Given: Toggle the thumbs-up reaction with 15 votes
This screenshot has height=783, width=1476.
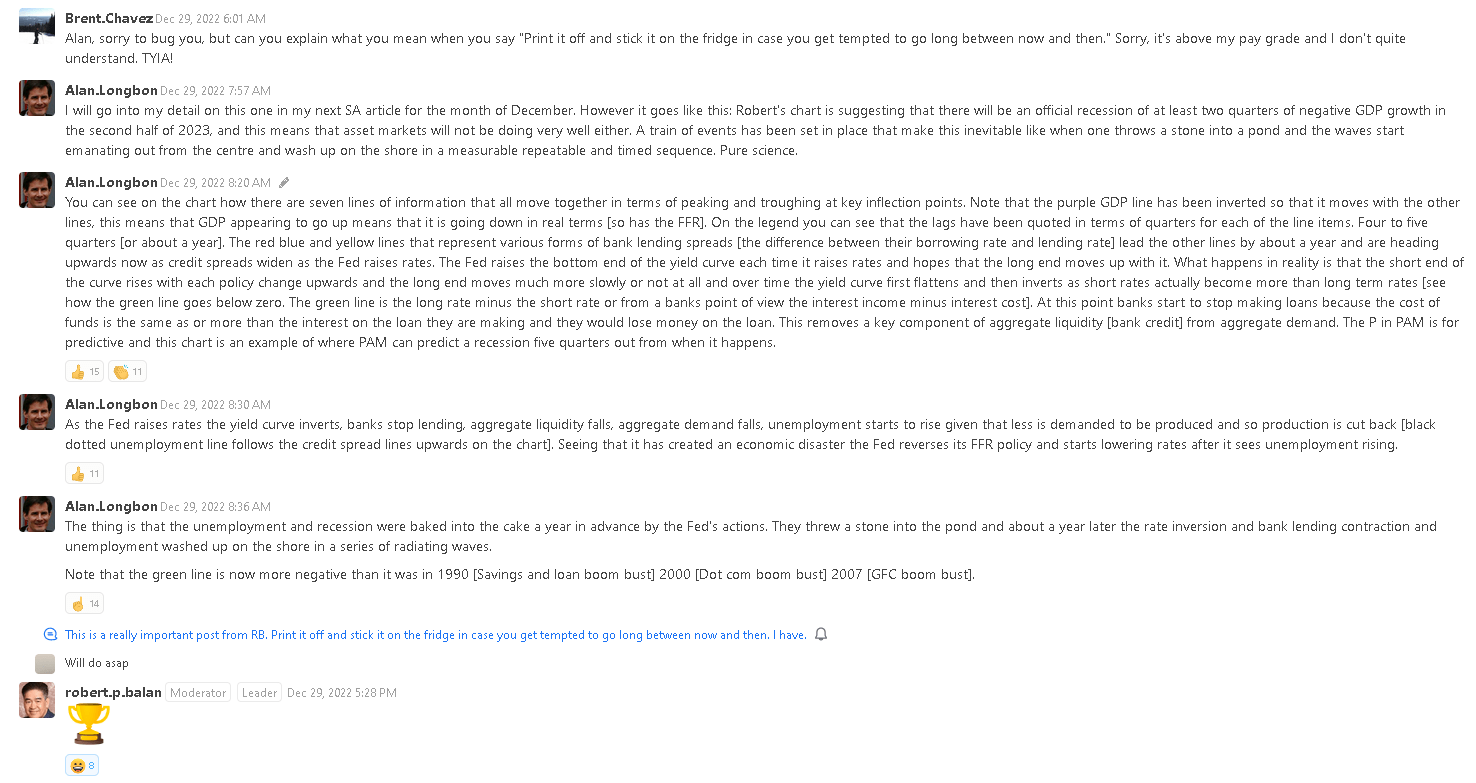Looking at the screenshot, I should pos(84,372).
